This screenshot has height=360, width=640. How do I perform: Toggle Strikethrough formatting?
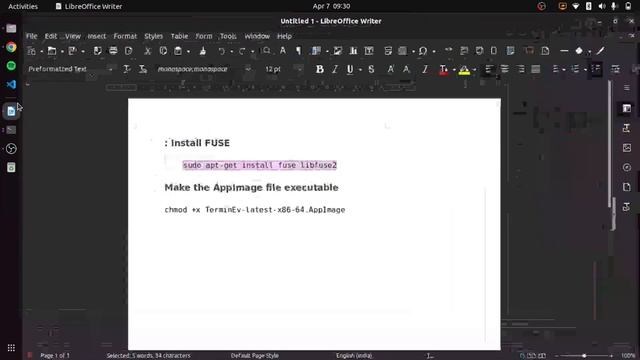point(371,69)
